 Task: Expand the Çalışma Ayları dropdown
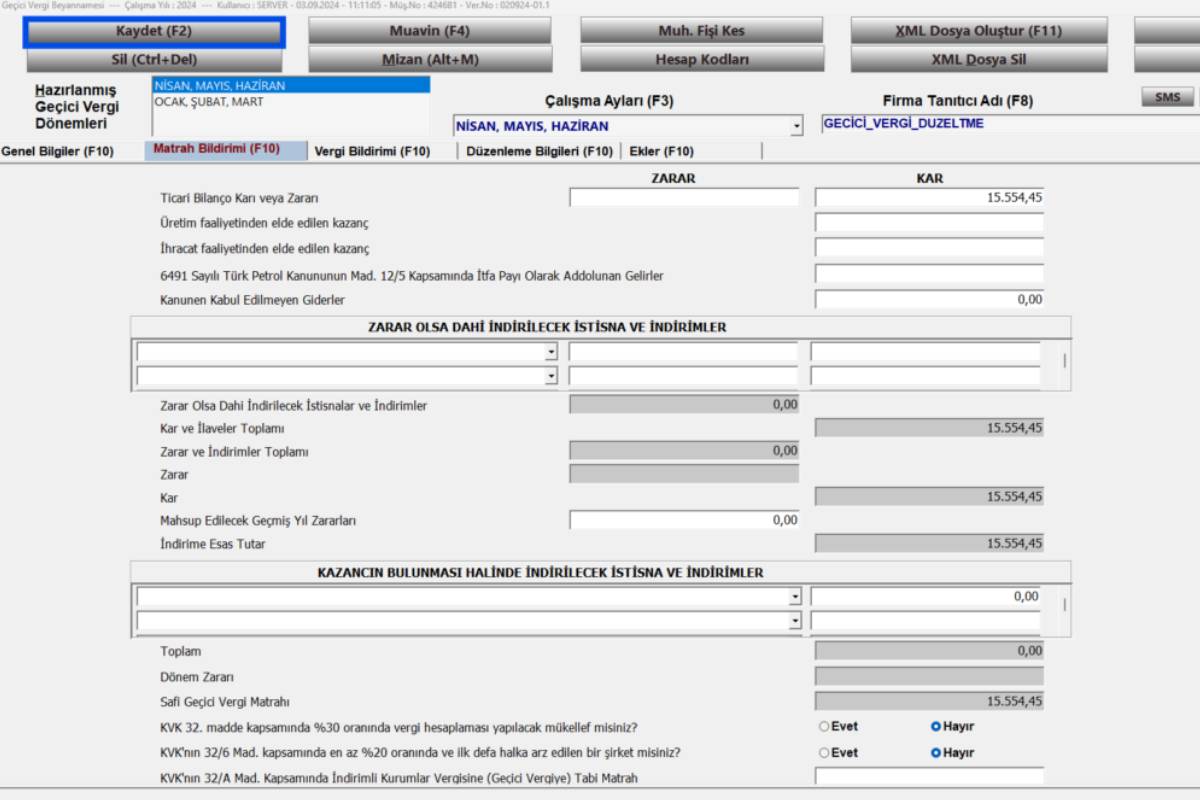(x=796, y=127)
